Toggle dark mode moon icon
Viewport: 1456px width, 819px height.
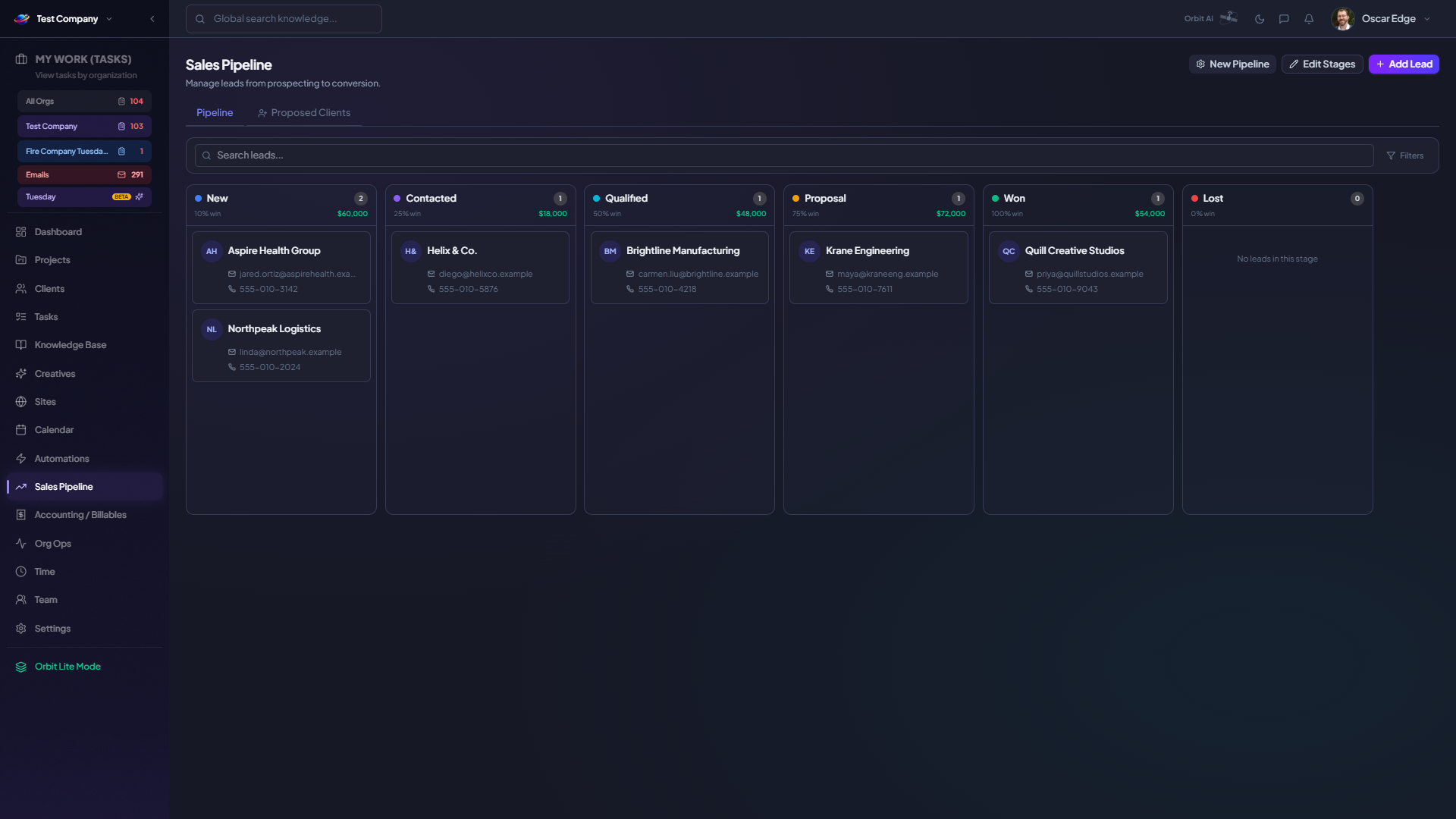click(x=1260, y=19)
